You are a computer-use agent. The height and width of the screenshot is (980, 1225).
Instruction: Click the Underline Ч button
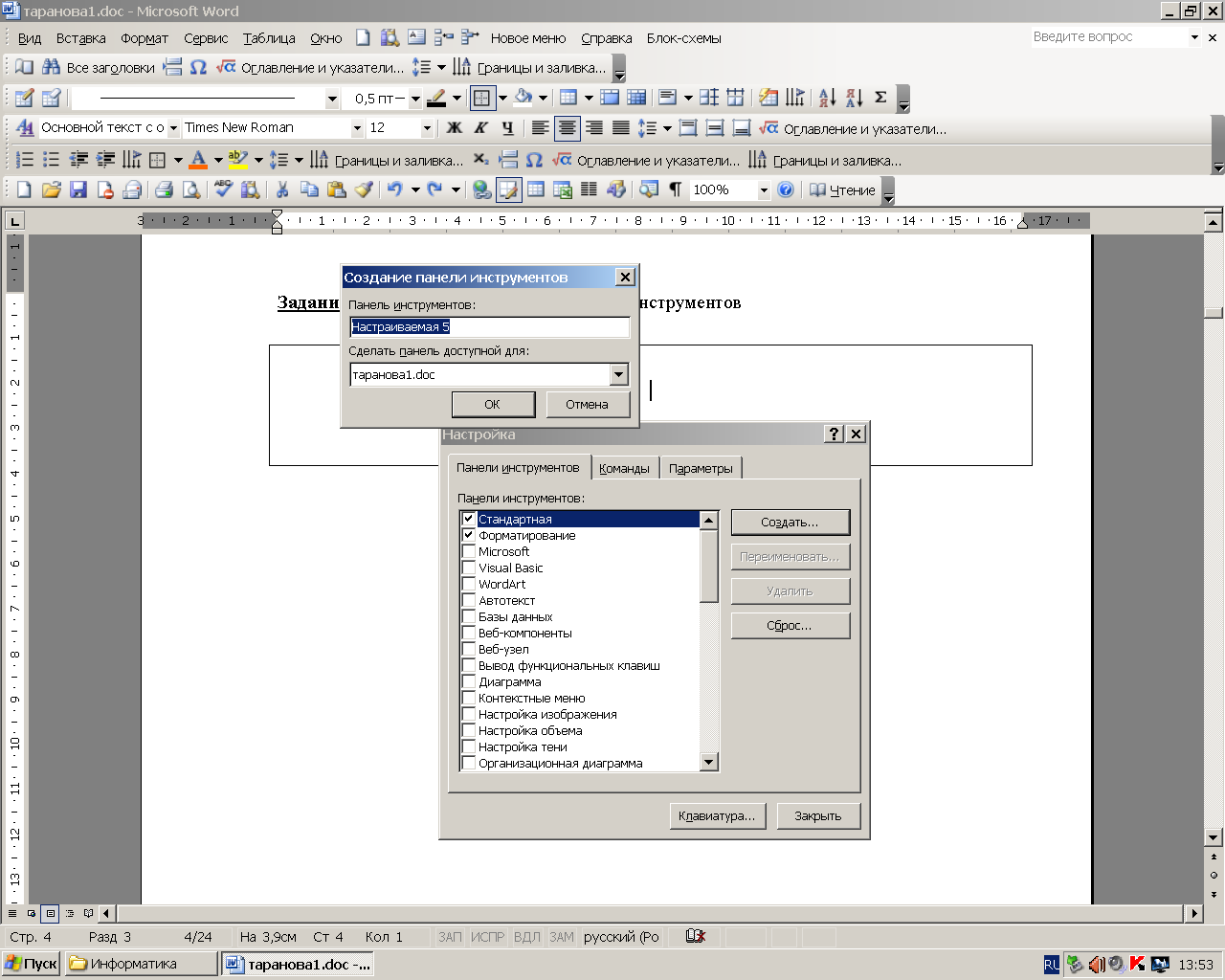coord(507,127)
